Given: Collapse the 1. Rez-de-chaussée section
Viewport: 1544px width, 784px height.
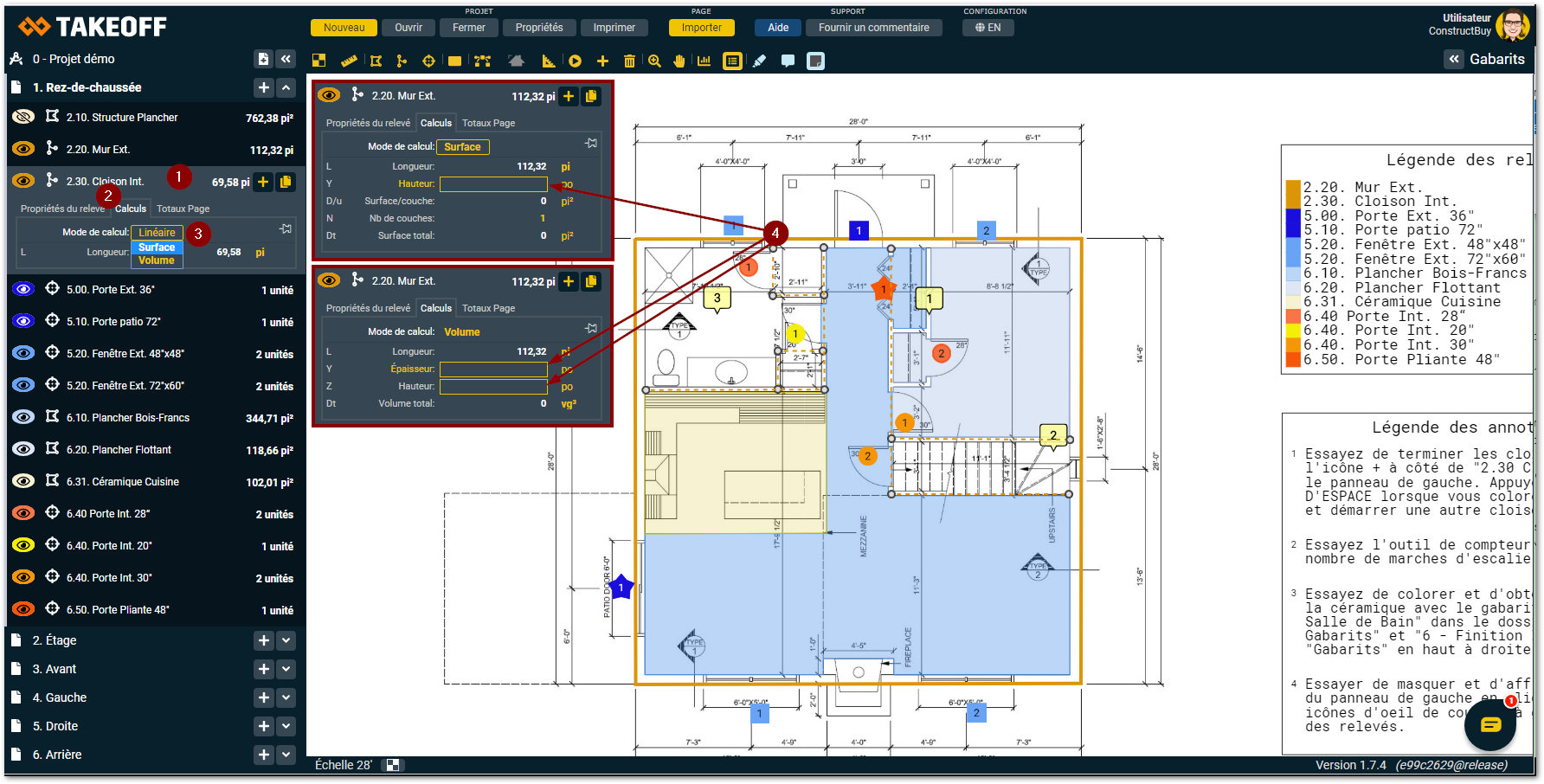Looking at the screenshot, I should [286, 87].
